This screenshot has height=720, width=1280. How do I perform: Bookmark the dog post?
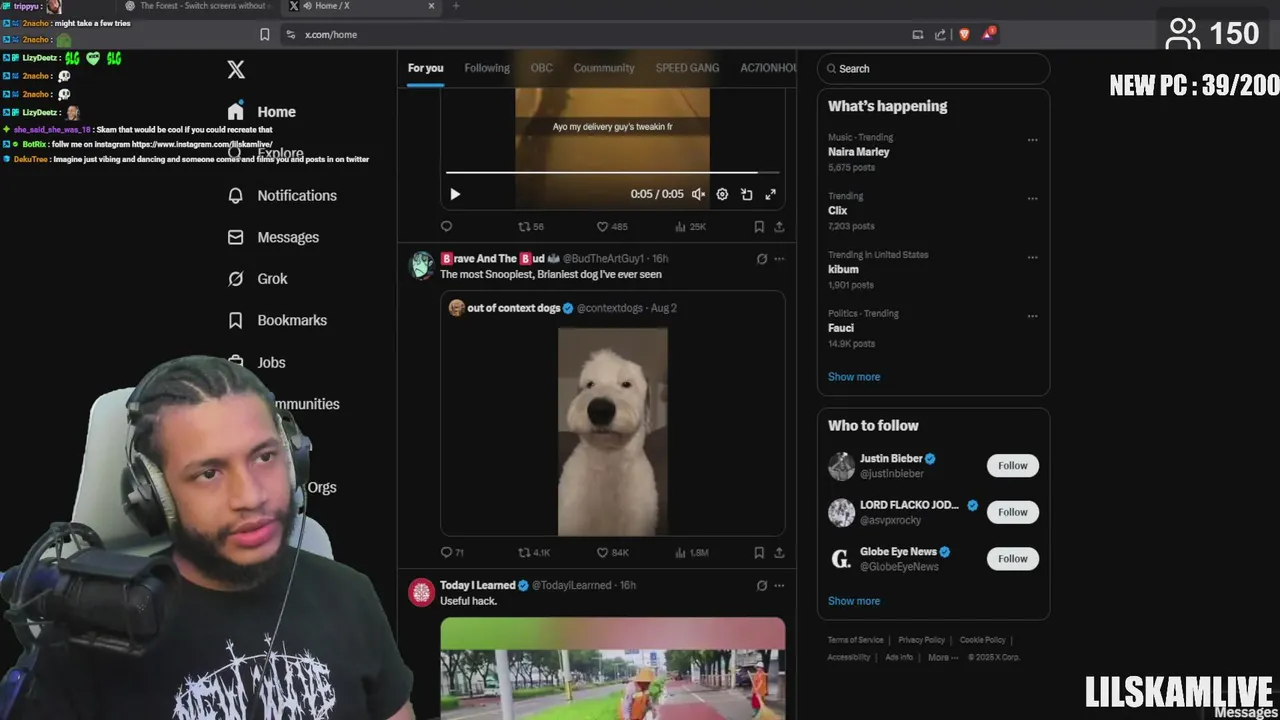point(759,552)
